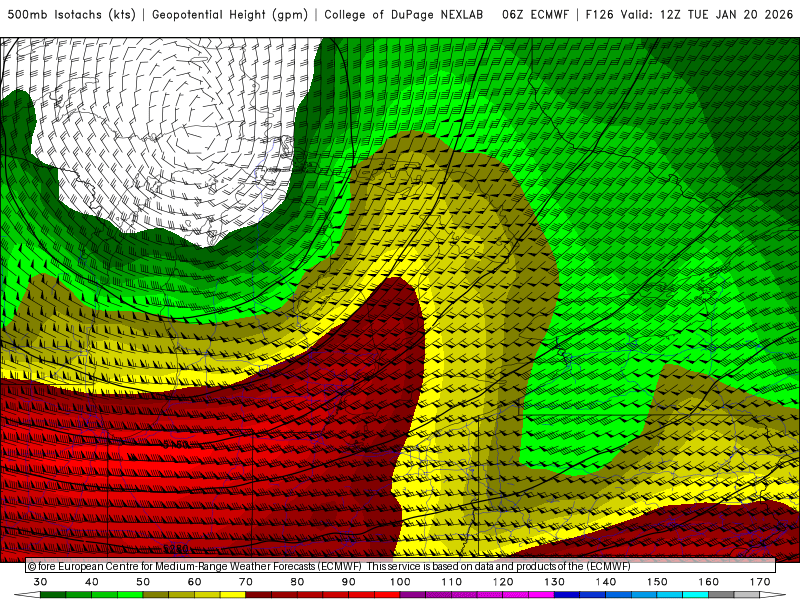
Task: Pick the bright red swatch just before 100
Action: [387, 595]
